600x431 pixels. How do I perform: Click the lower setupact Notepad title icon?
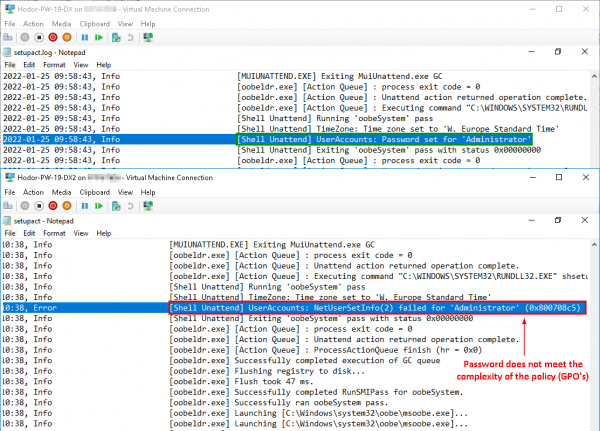[7, 221]
